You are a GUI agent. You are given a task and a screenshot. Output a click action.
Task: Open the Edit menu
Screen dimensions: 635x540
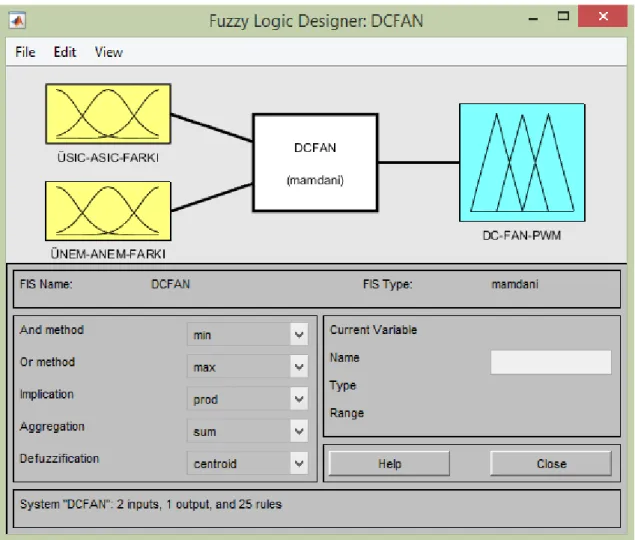(x=65, y=52)
